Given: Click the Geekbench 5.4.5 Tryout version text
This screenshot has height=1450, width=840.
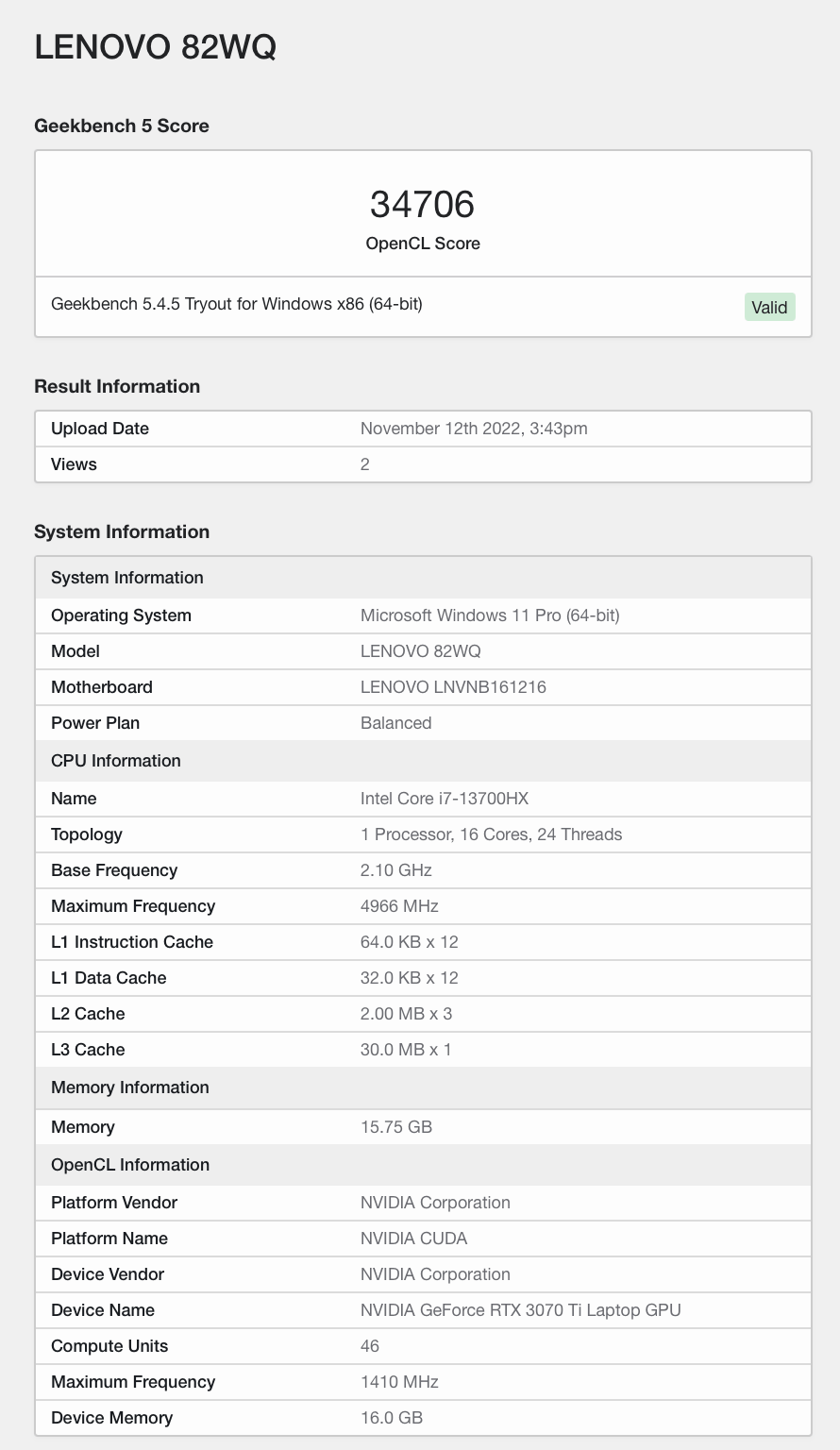Looking at the screenshot, I should (x=237, y=304).
